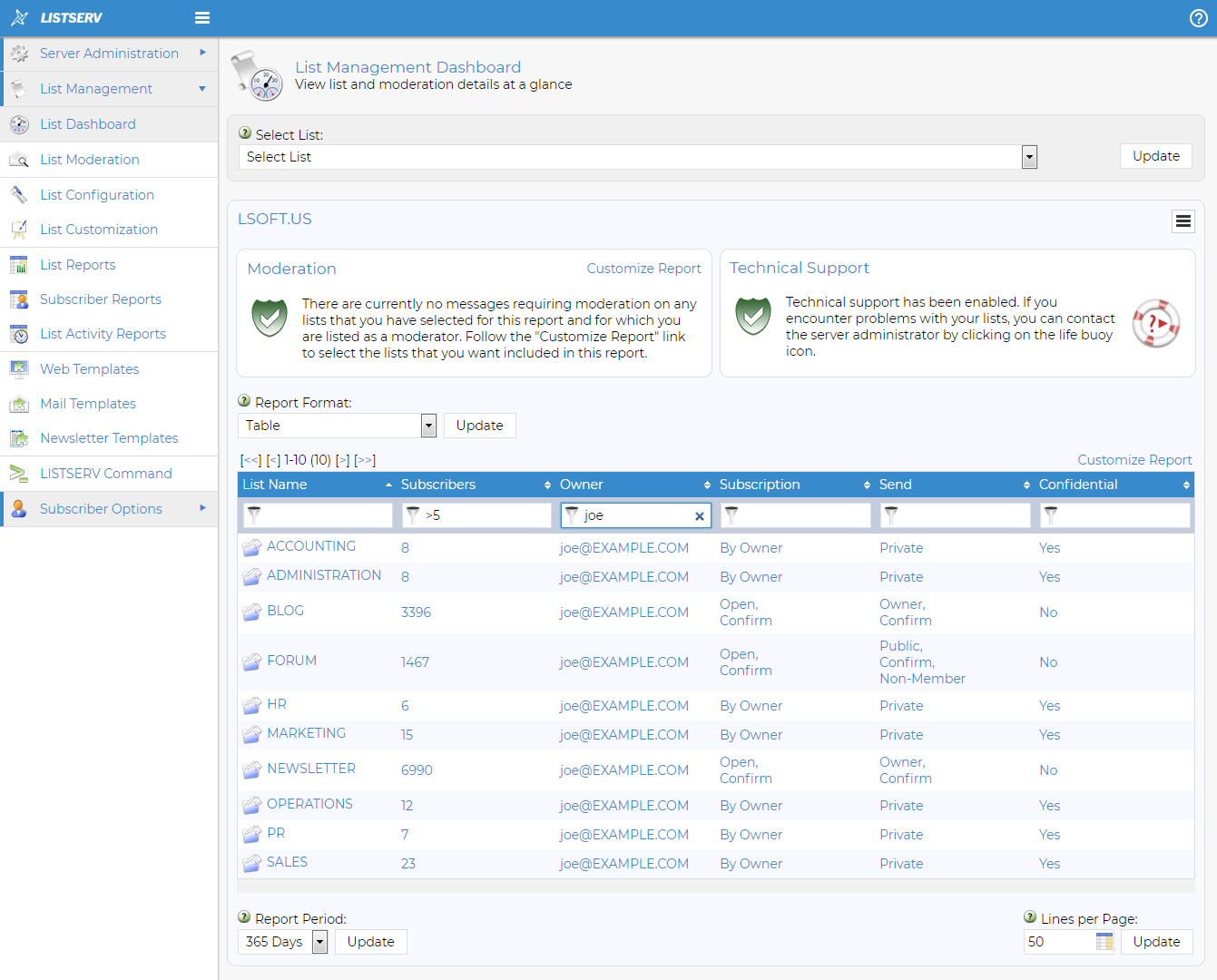Click the Mail Templates envelope icon
The image size is (1217, 980).
tap(19, 404)
